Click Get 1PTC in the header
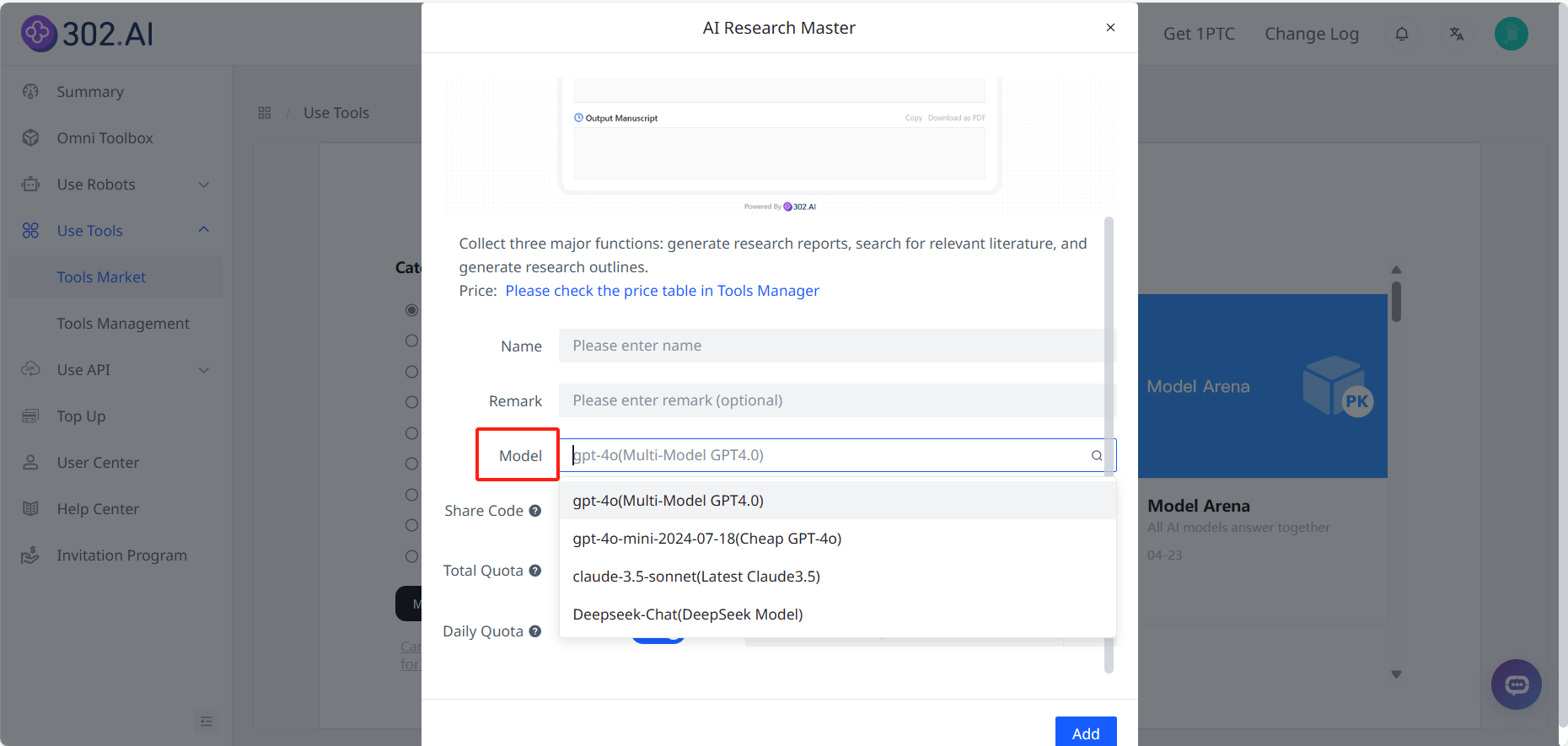This screenshot has height=746, width=1568. click(1199, 34)
